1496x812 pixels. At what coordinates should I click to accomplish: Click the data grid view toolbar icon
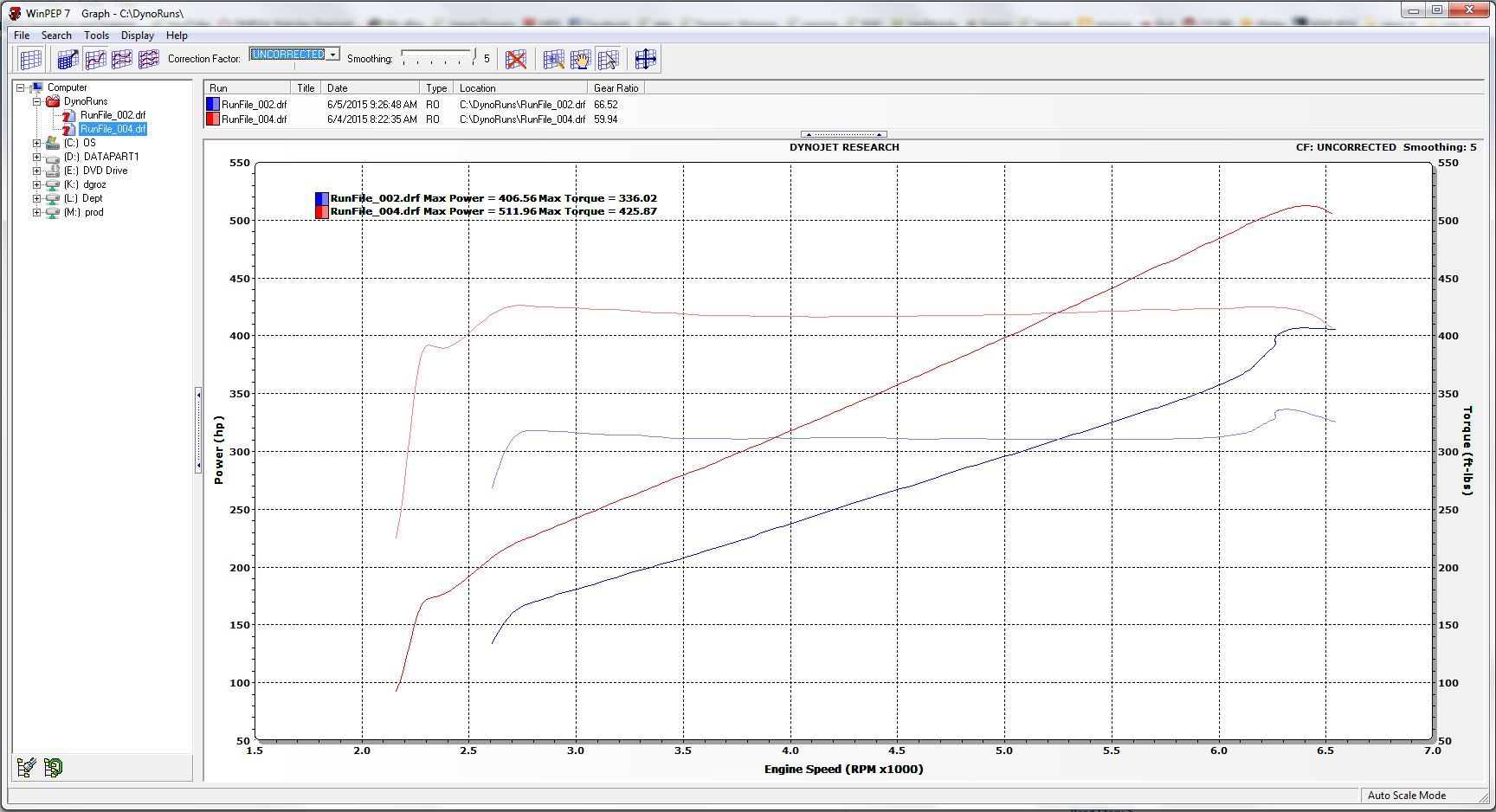[30, 59]
